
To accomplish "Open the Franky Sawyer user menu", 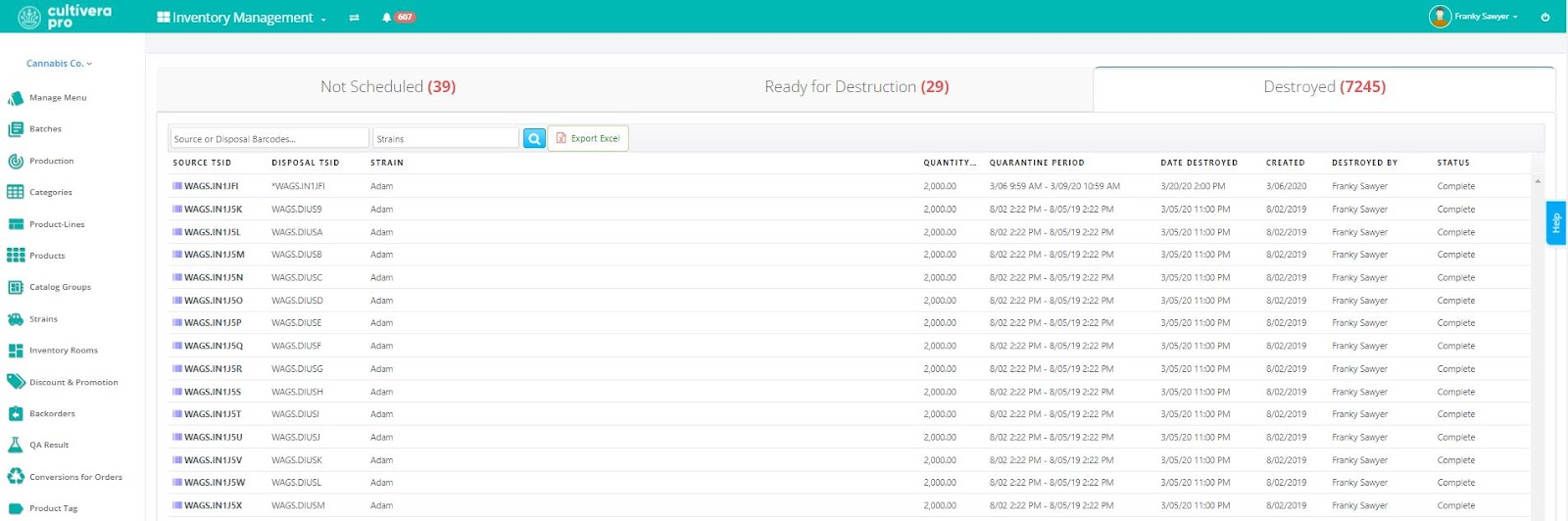I will (1486, 17).
